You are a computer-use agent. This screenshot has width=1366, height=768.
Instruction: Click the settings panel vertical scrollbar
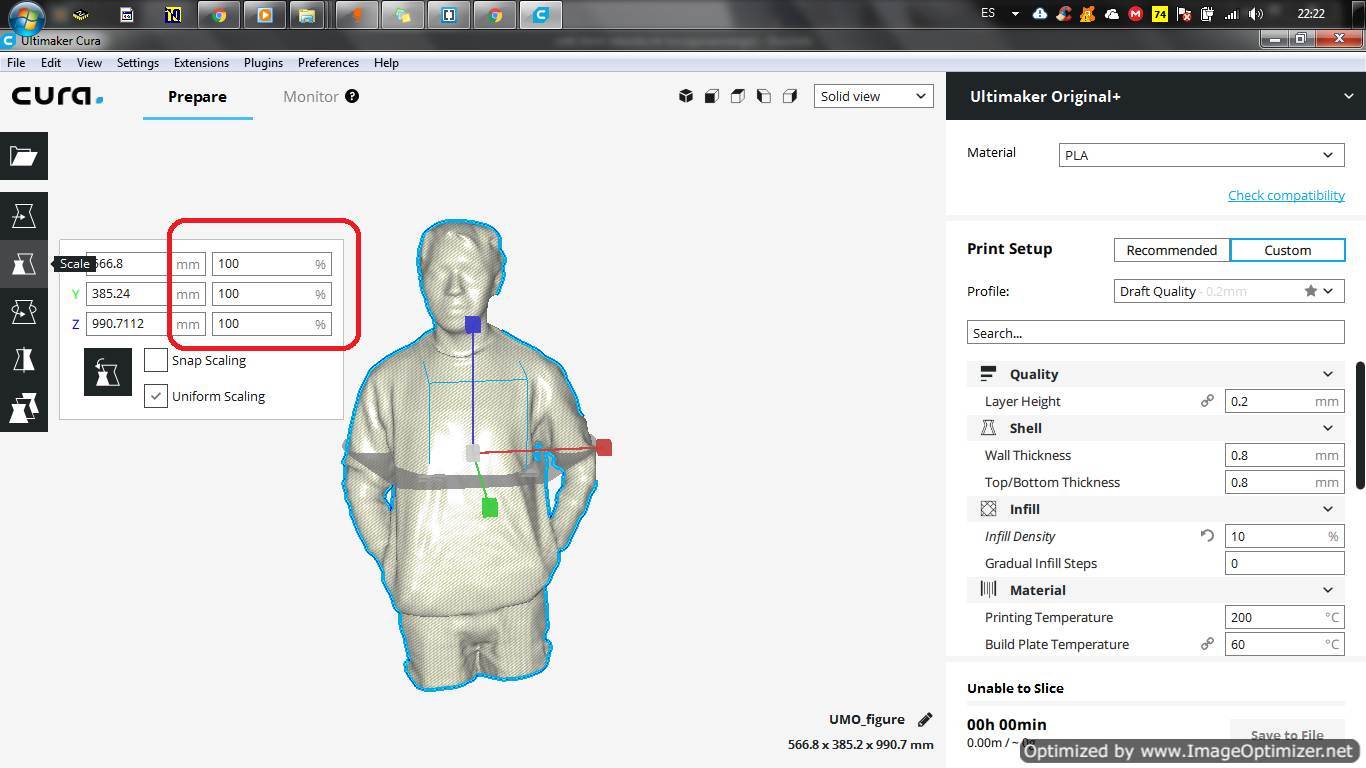pos(1360,425)
